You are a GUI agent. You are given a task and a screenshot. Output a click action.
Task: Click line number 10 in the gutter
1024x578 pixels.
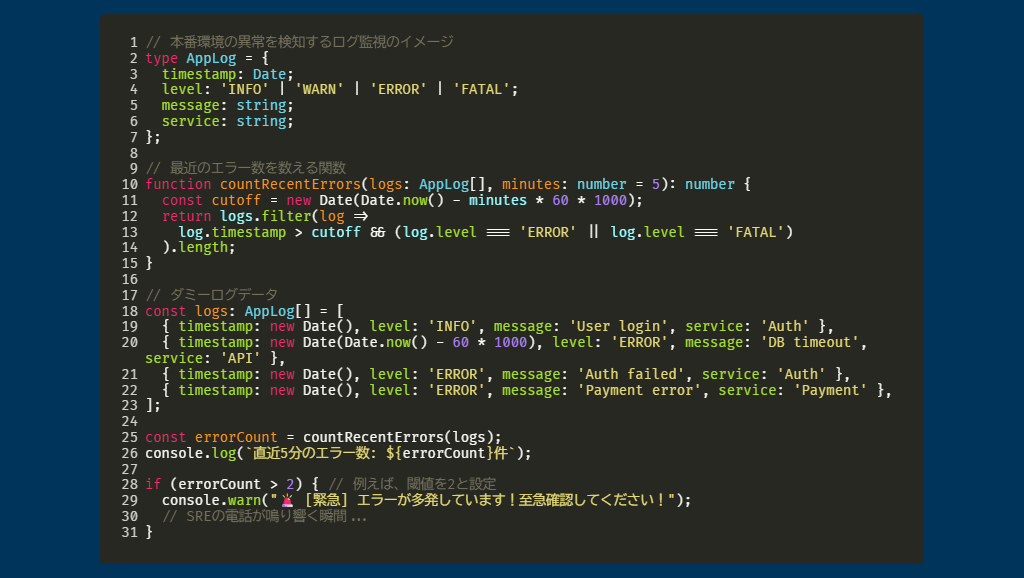pyautogui.click(x=129, y=184)
